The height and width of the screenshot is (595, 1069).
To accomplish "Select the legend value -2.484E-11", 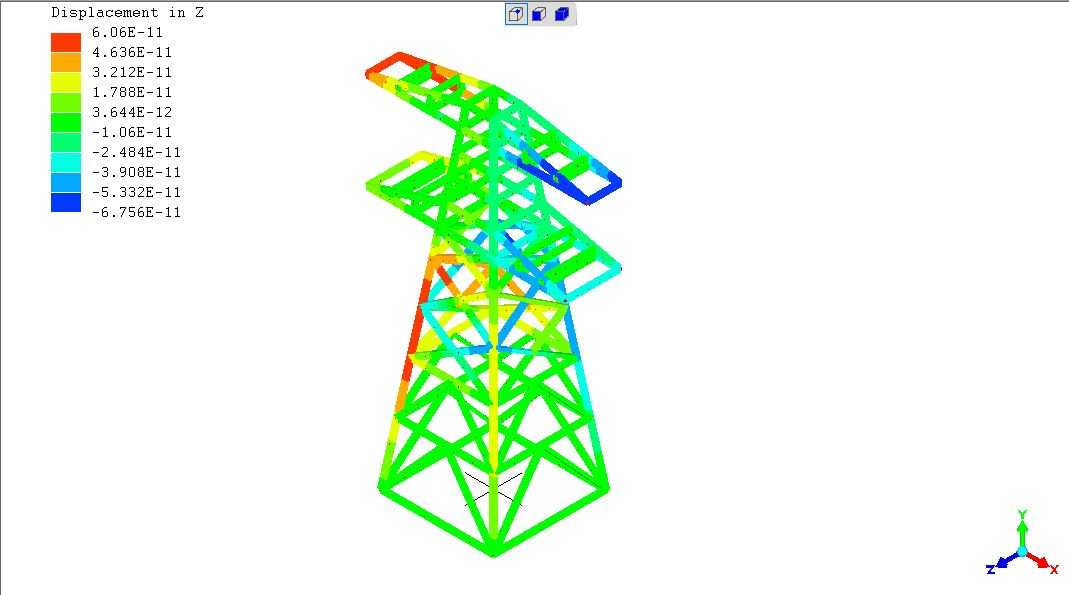I will pos(136,152).
